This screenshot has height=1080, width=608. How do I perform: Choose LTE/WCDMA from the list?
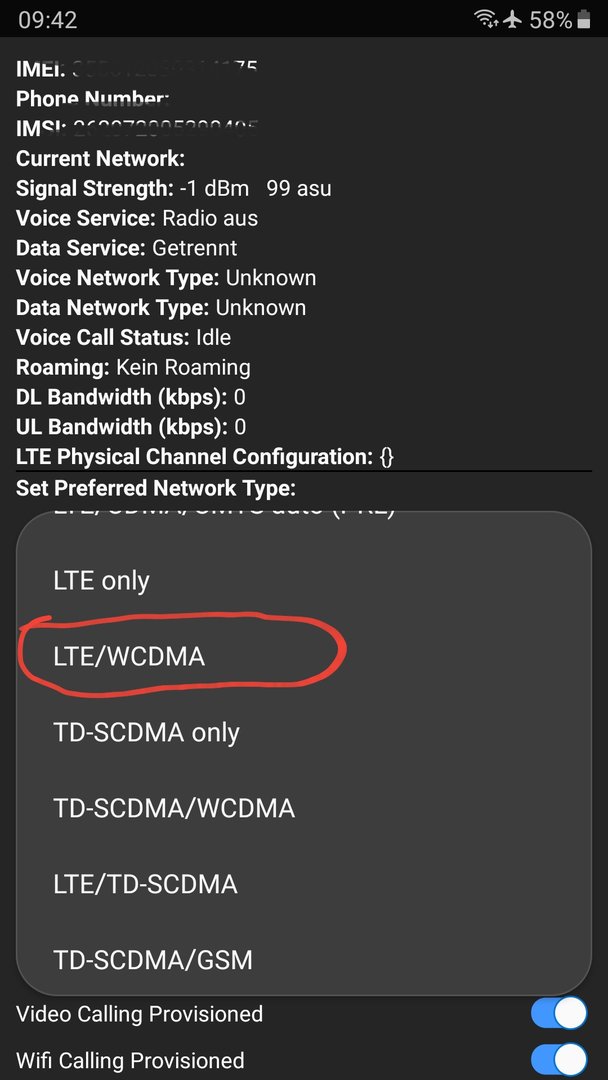[x=304, y=656]
